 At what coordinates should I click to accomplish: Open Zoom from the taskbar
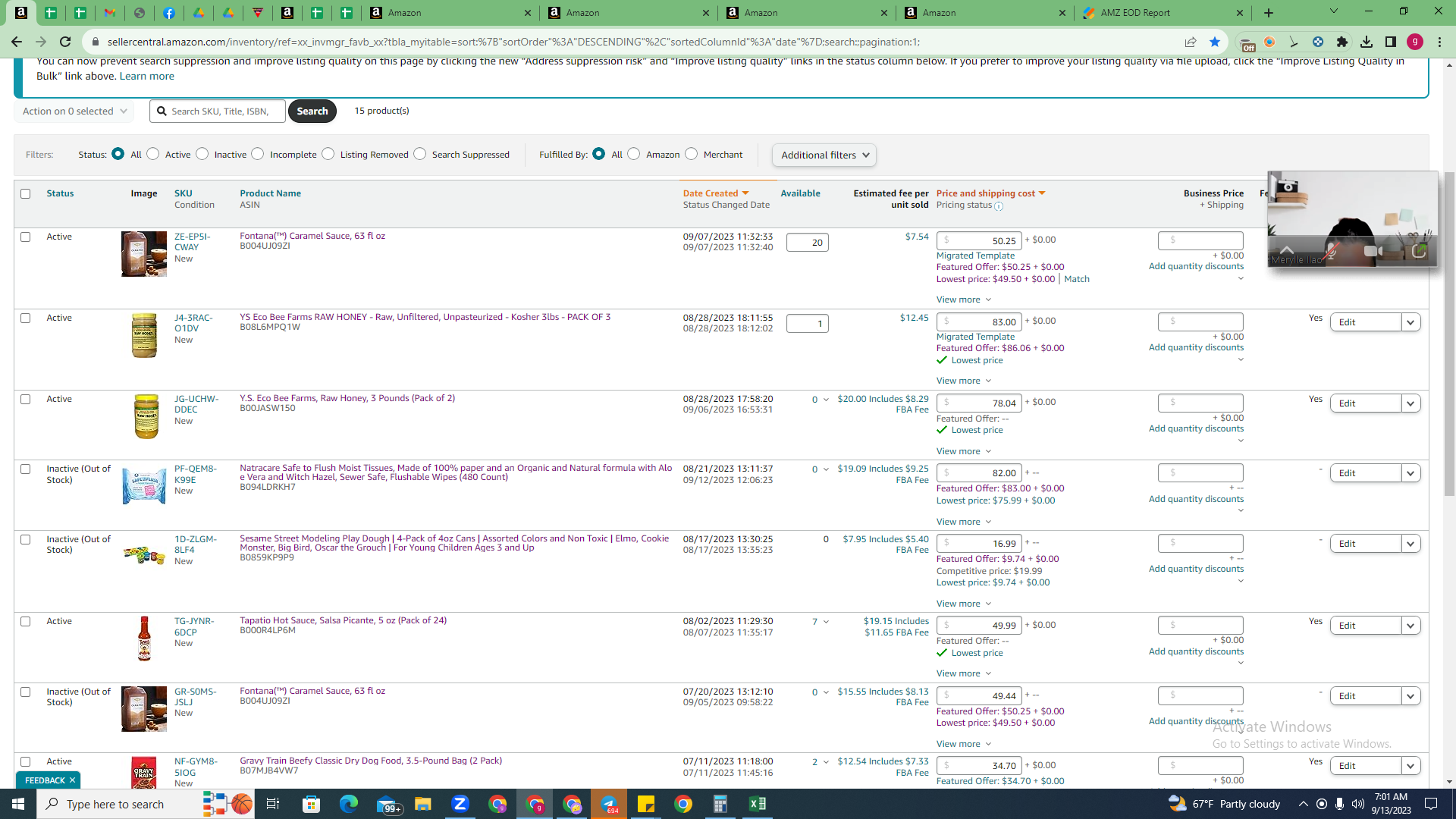coord(460,804)
